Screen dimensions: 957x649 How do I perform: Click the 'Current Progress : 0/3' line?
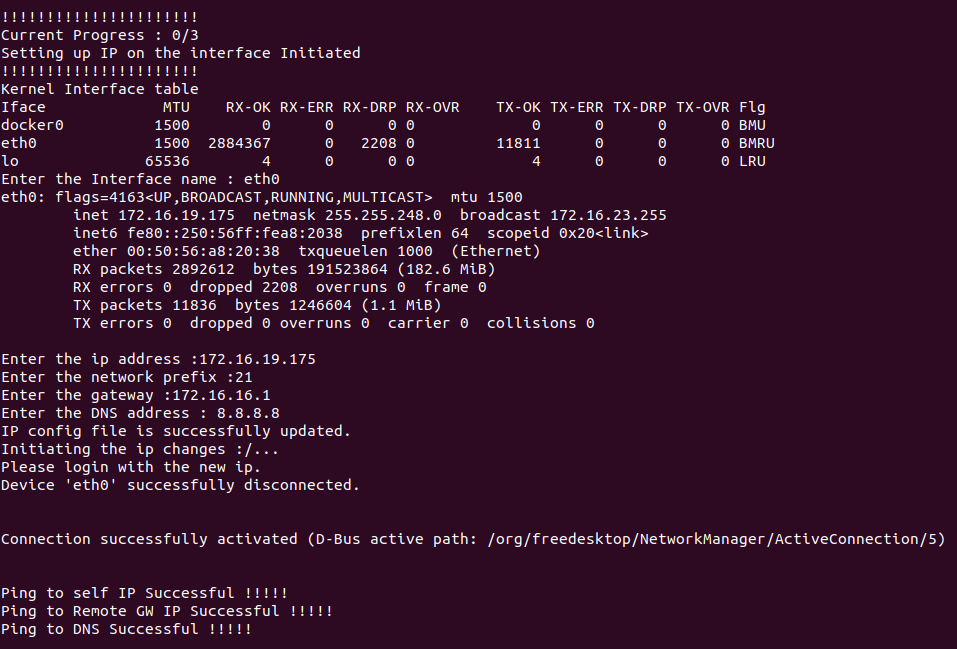(99, 35)
